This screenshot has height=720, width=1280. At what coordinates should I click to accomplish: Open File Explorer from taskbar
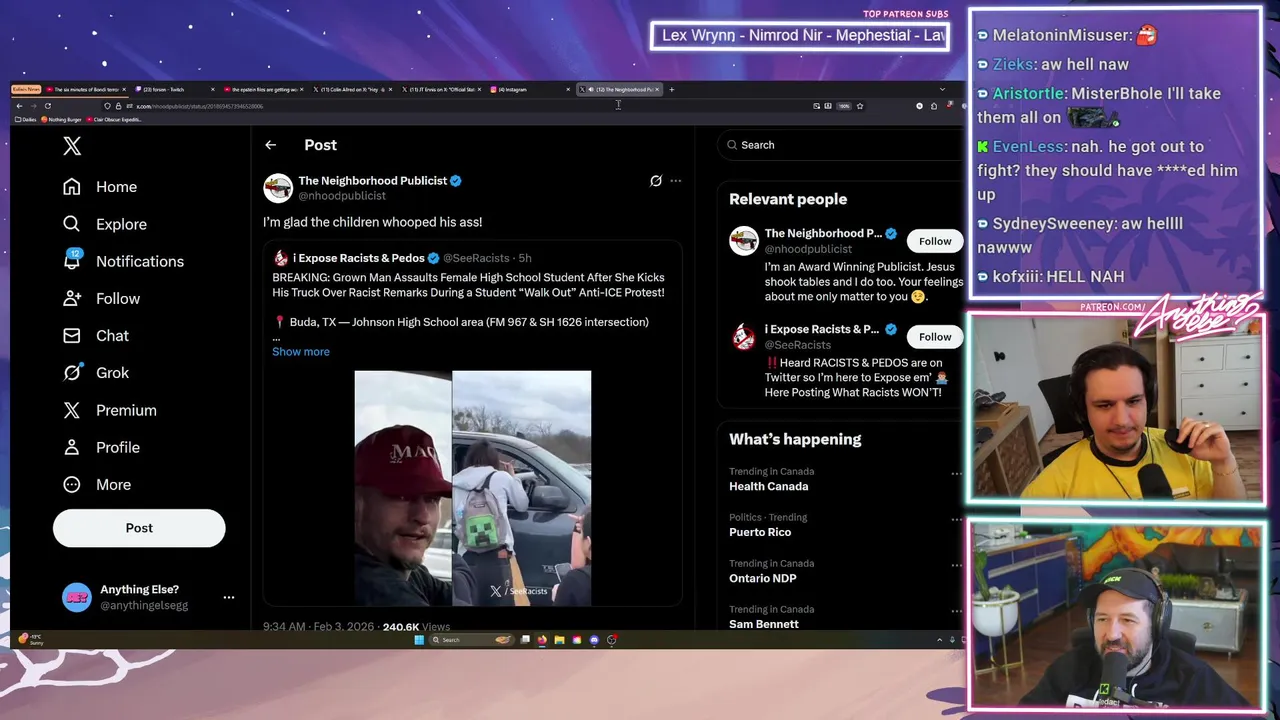pos(559,640)
